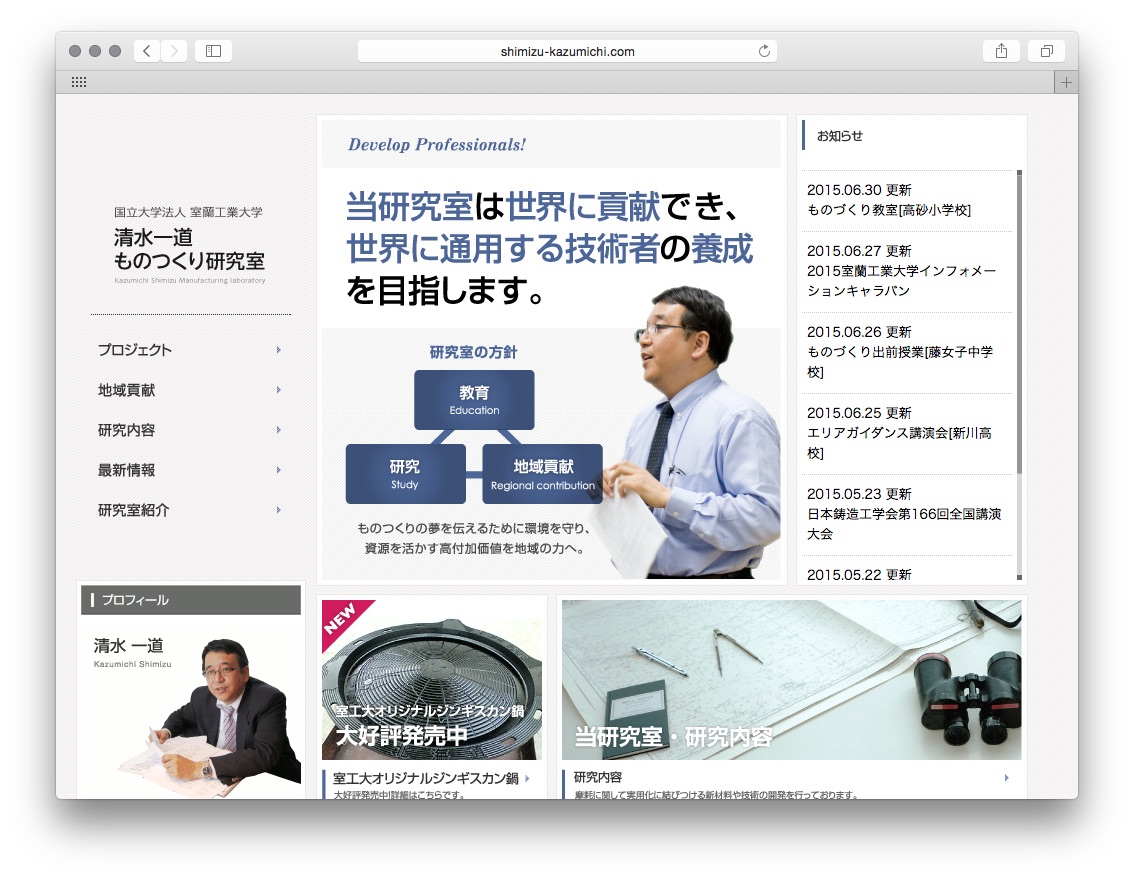
Task: Click the news list scrollbar
Action: tap(1019, 320)
